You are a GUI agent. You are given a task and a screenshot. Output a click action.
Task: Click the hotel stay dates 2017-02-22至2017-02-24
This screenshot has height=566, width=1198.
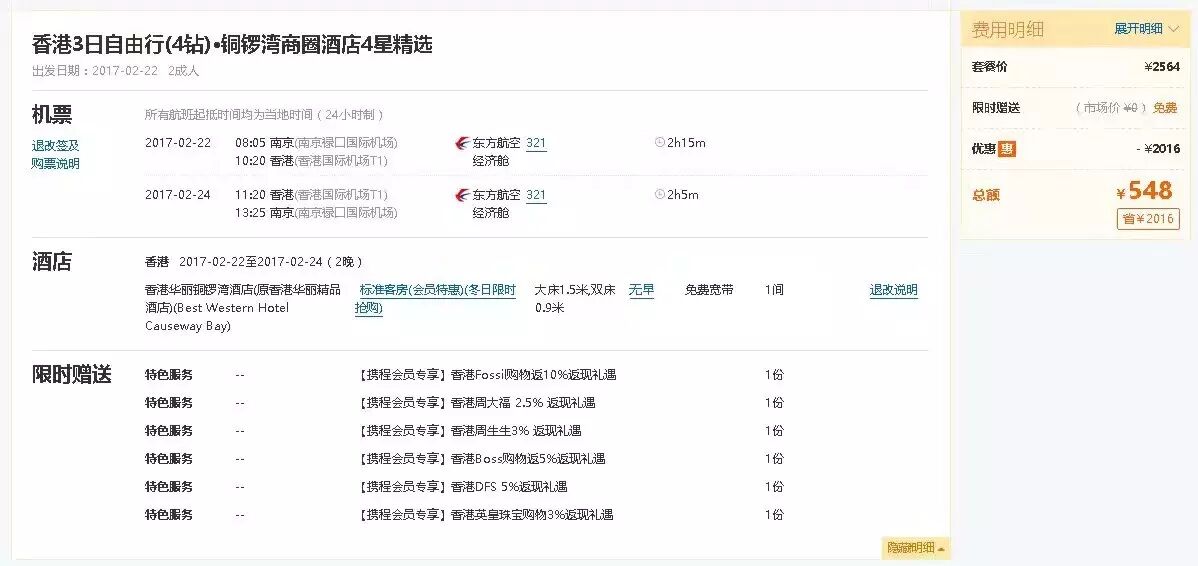(251, 262)
